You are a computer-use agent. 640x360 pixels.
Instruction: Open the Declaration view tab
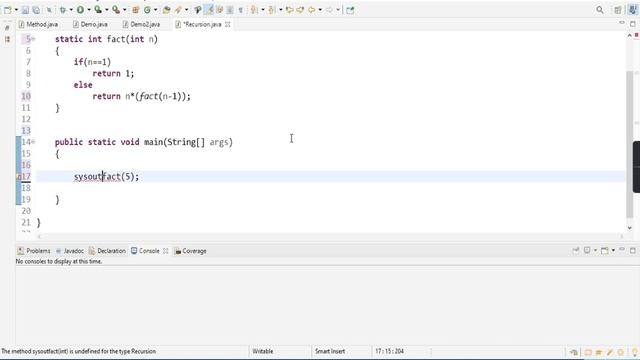[x=107, y=251]
